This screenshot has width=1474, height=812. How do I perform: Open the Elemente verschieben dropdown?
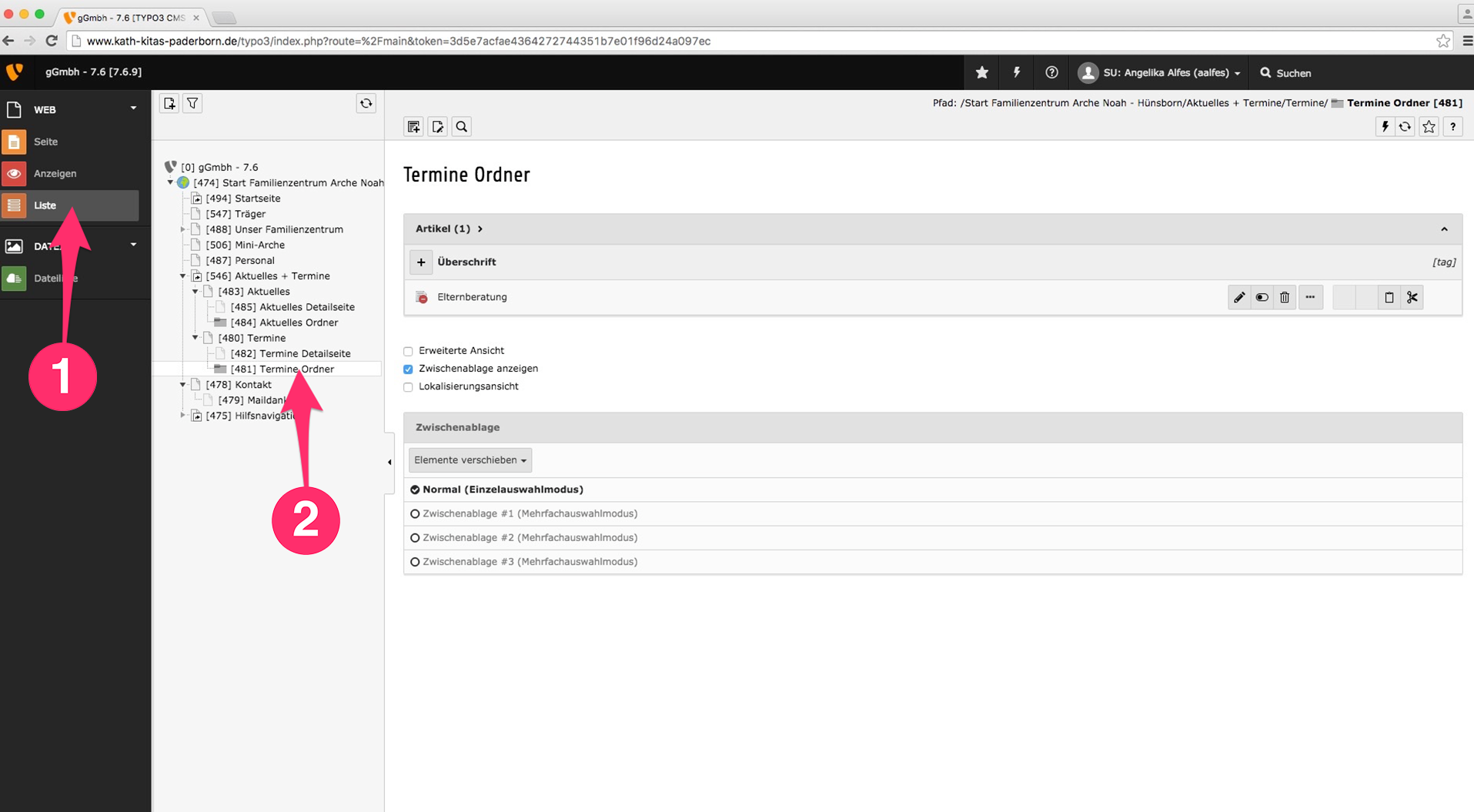coord(470,460)
